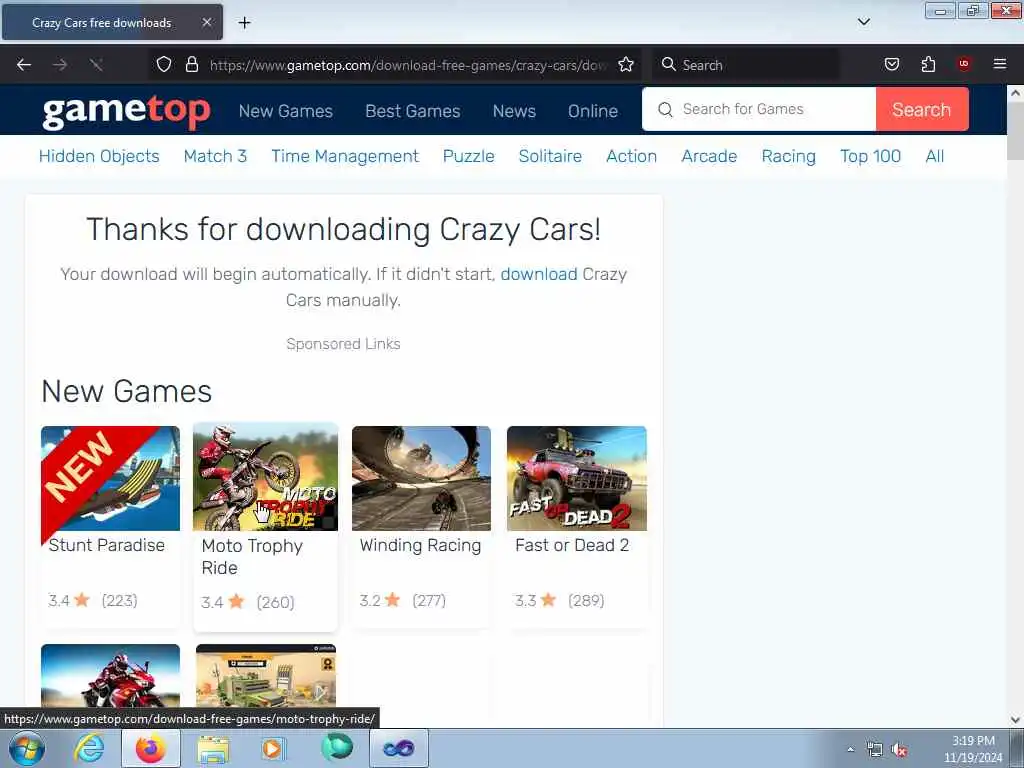Screen dimensions: 1024x768
Task: Click the Show desktop strip at taskbar end
Action: pos(1019,748)
